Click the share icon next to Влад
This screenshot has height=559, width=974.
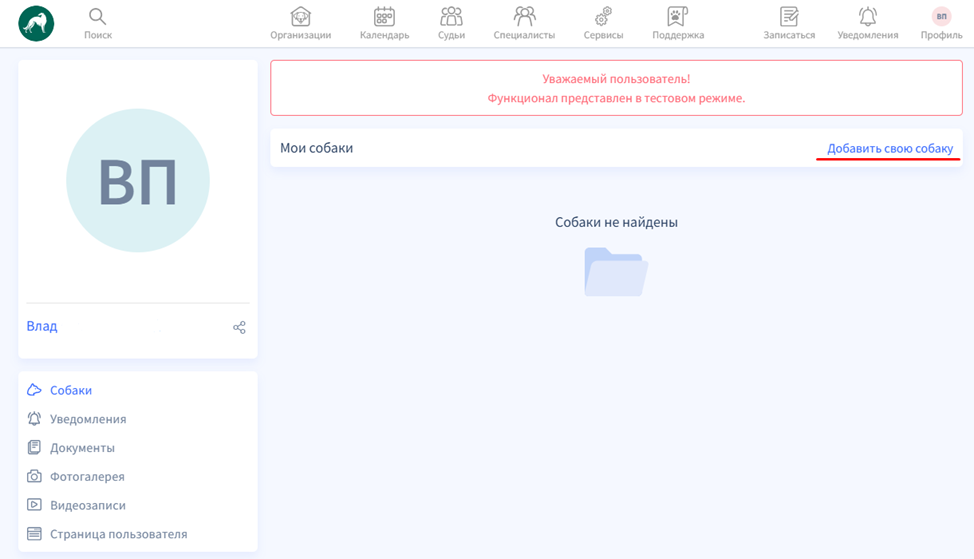pyautogui.click(x=239, y=327)
